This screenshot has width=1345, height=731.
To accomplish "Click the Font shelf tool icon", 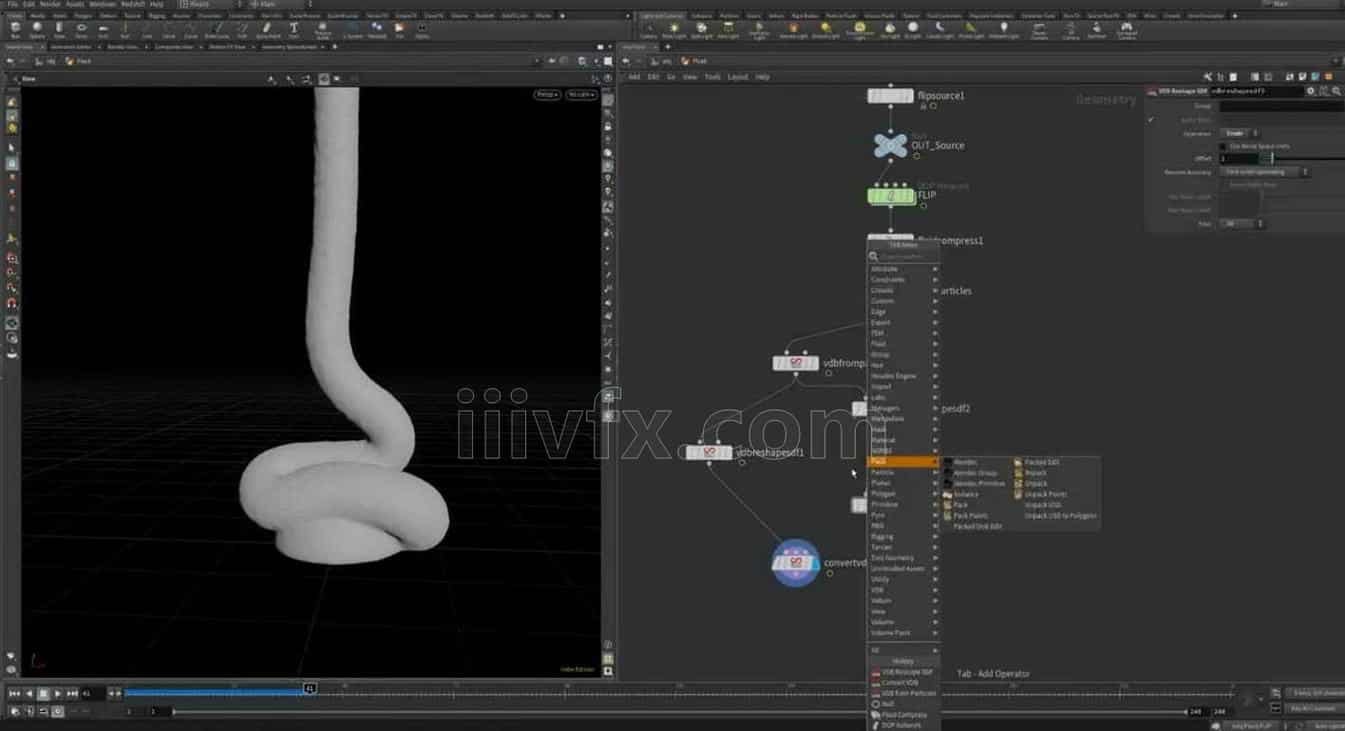I will [x=293, y=29].
